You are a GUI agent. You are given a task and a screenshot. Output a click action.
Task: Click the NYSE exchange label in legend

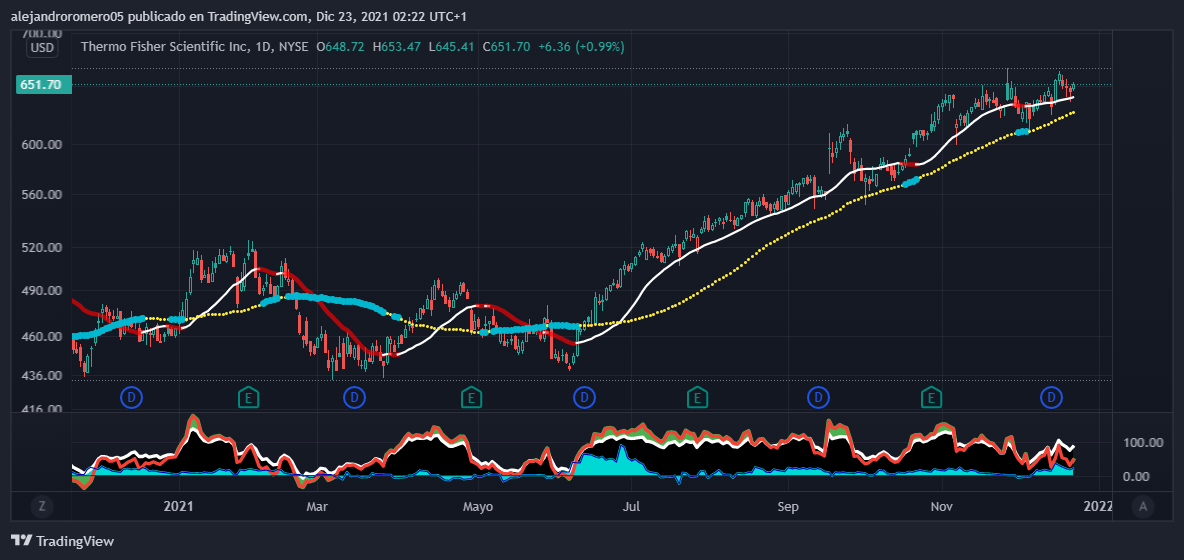[x=293, y=47]
